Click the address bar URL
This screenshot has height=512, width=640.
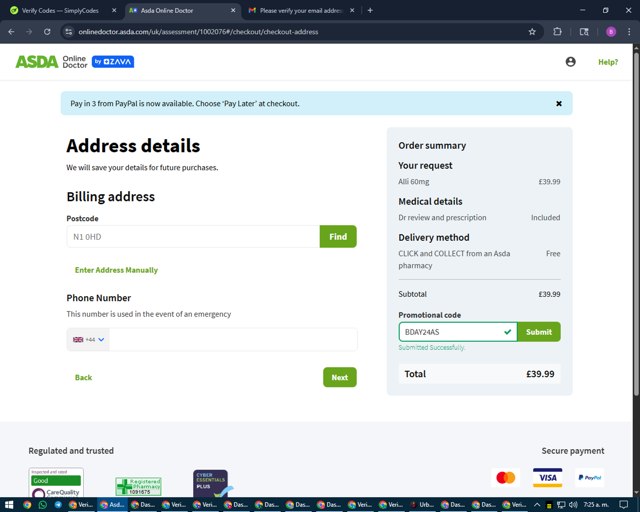click(198, 32)
